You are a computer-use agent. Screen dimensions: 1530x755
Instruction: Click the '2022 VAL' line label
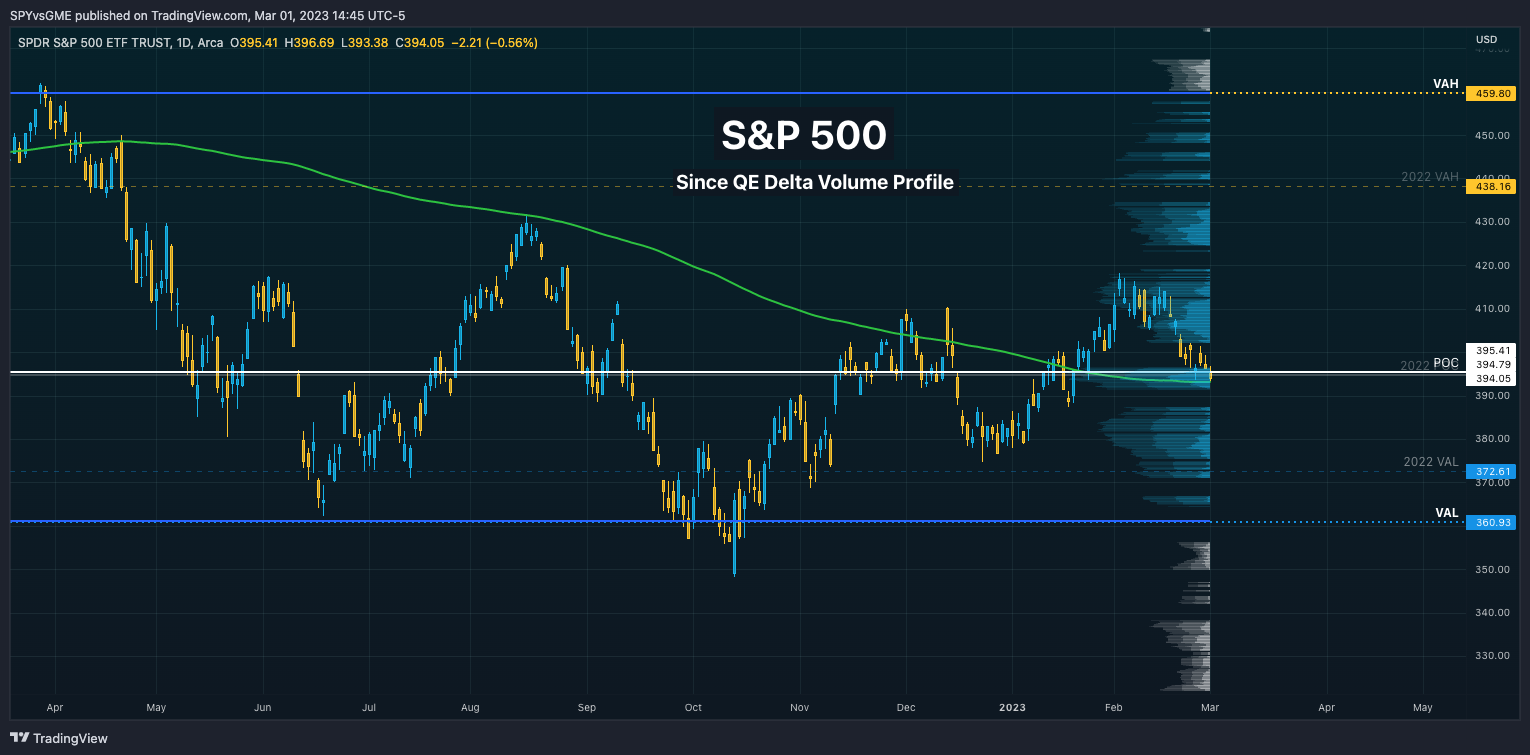click(1431, 462)
